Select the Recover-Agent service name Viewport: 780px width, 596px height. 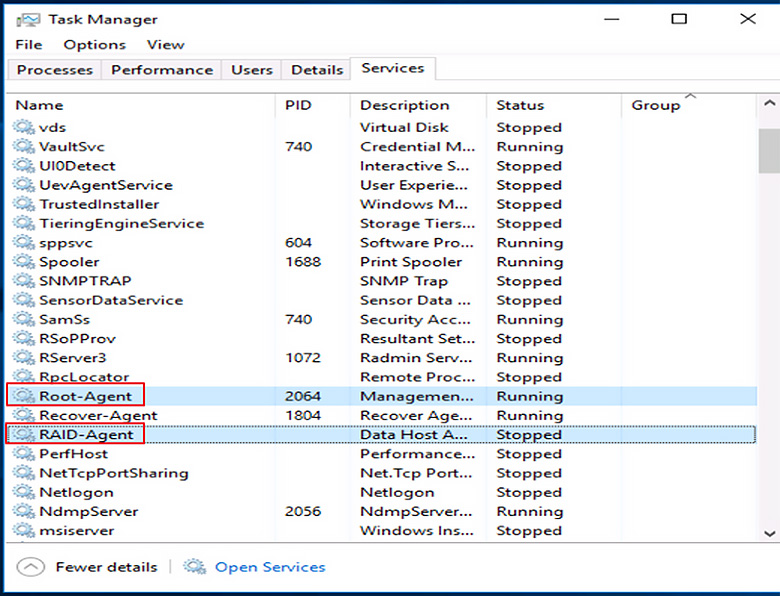click(98, 415)
